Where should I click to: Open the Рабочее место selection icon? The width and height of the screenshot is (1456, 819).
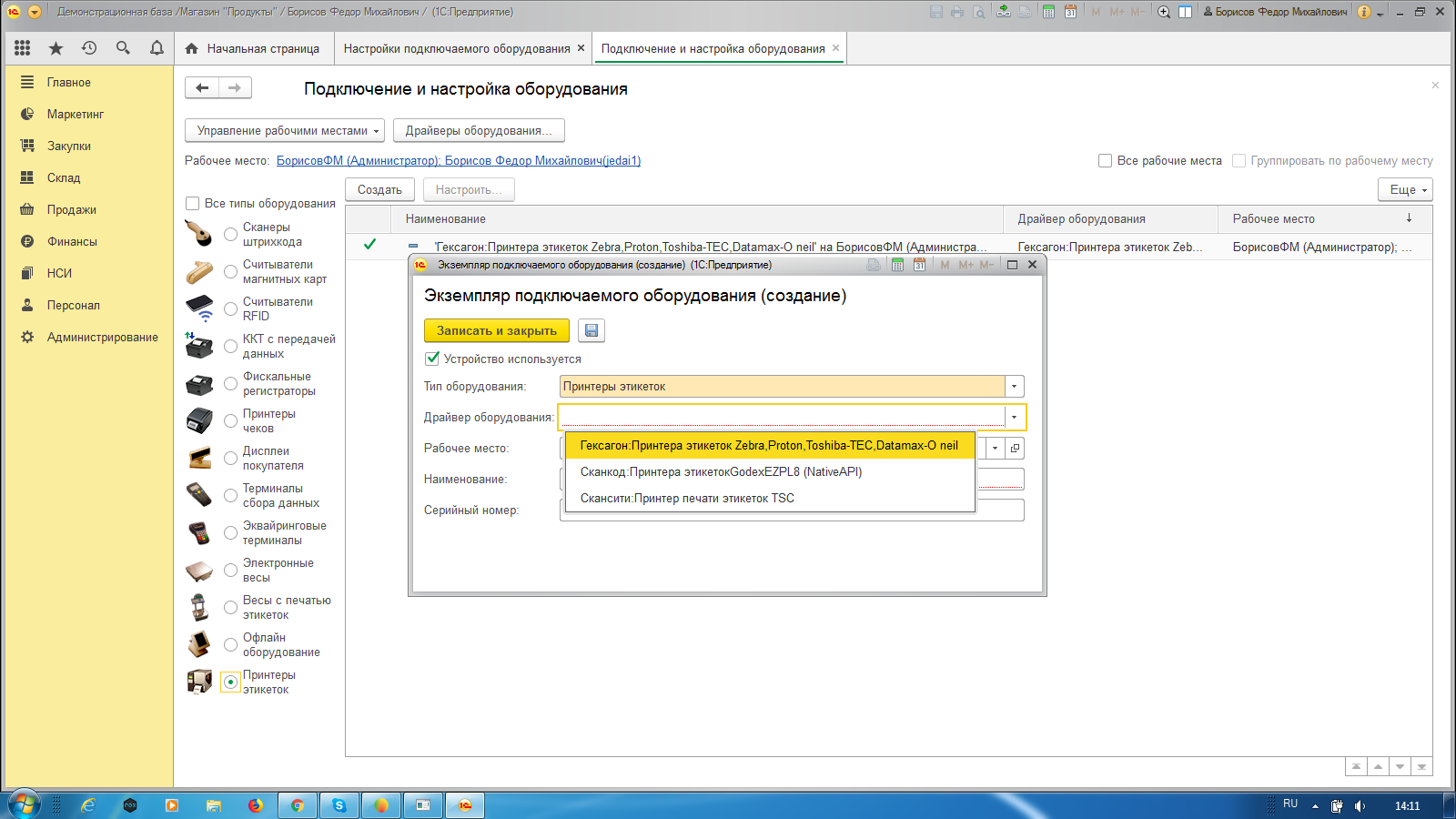pos(1016,448)
